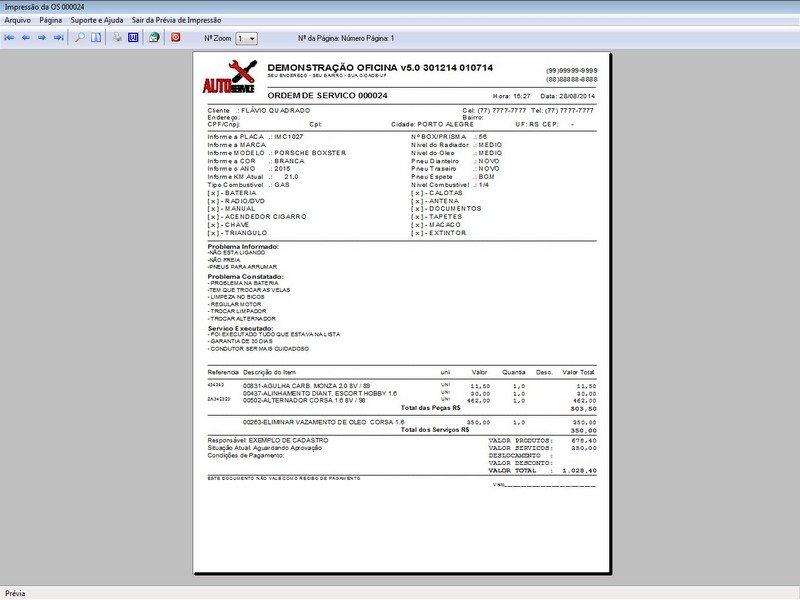Image resolution: width=800 pixels, height=600 pixels.
Task: Click the plate value IMC1027
Action: coord(289,137)
